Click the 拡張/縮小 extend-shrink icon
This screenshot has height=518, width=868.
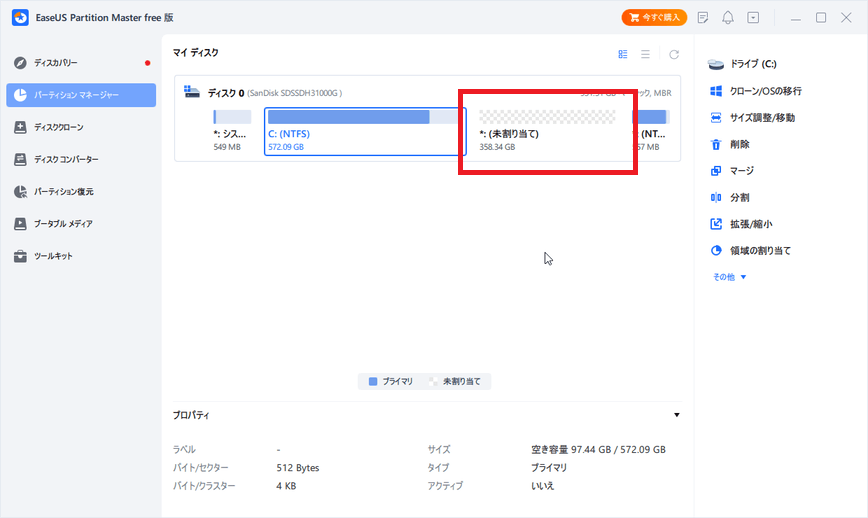pyautogui.click(x=716, y=224)
